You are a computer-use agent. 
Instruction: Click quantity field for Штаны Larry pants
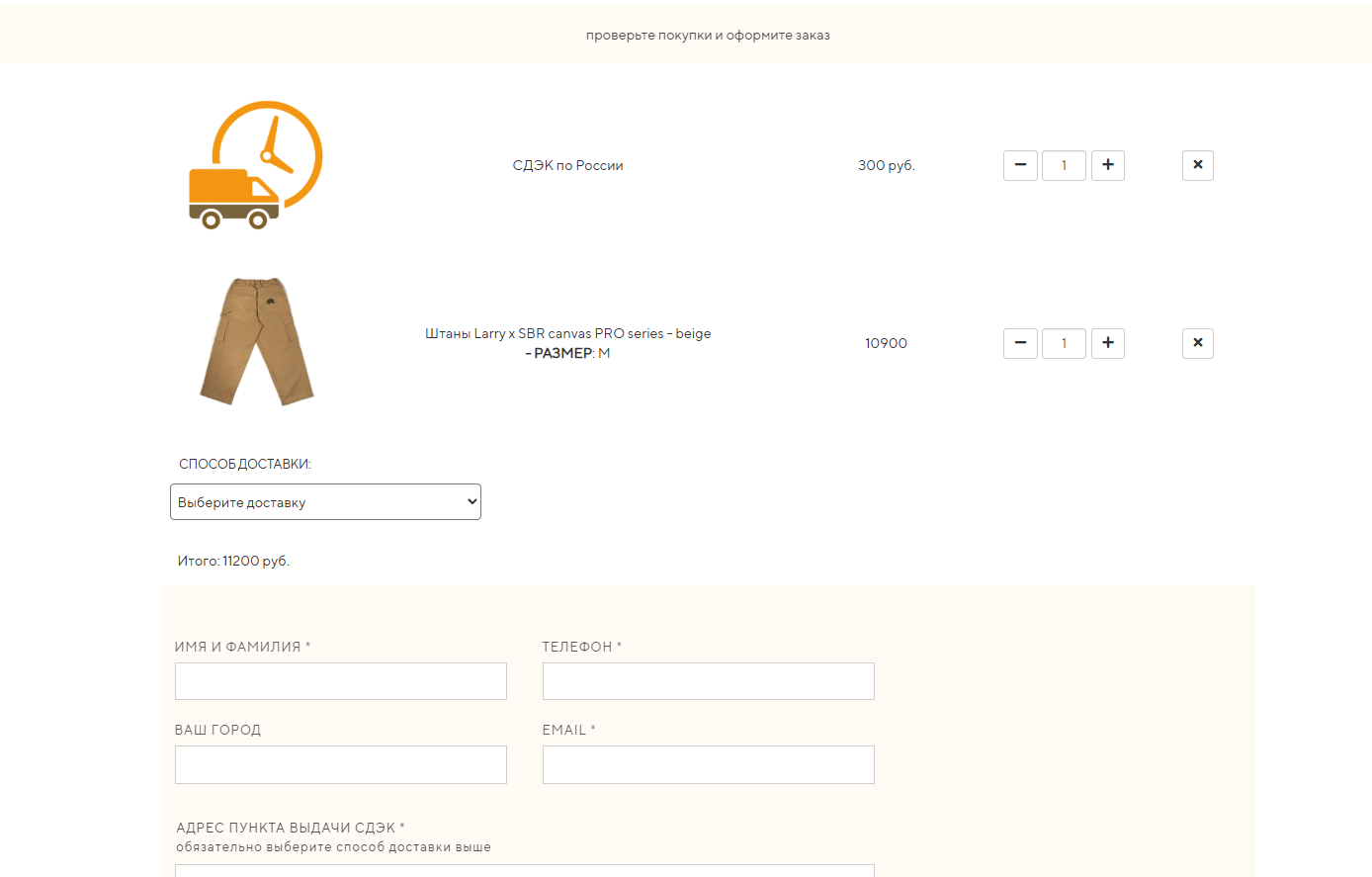tap(1065, 343)
